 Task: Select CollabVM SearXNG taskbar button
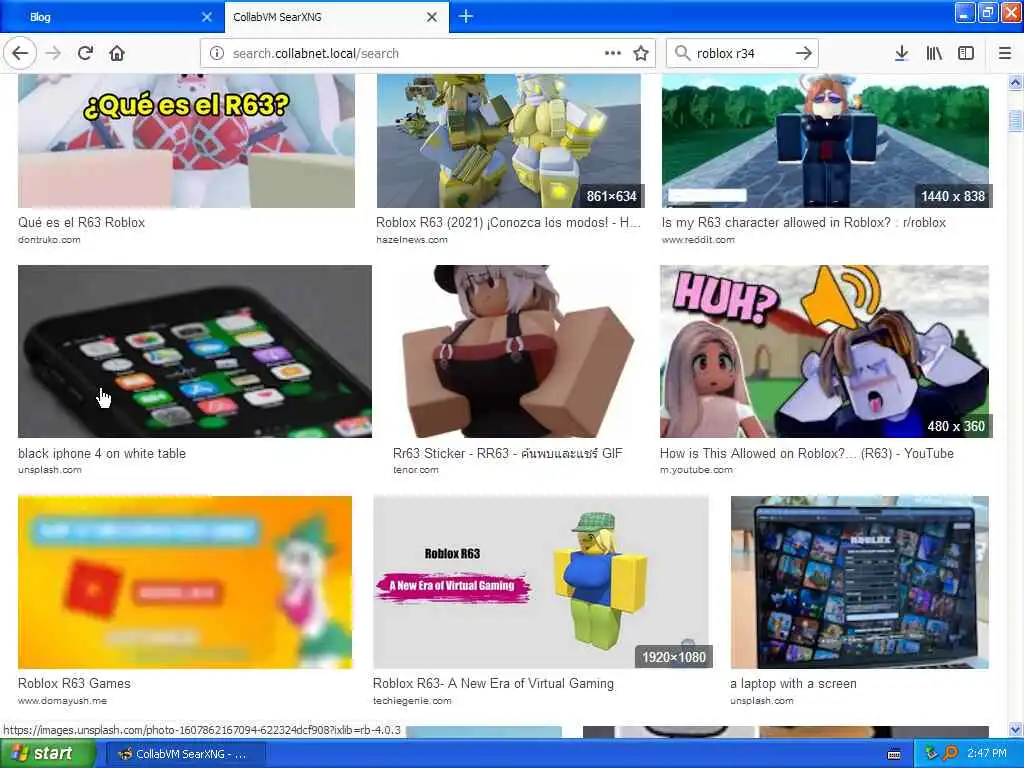[x=185, y=754]
